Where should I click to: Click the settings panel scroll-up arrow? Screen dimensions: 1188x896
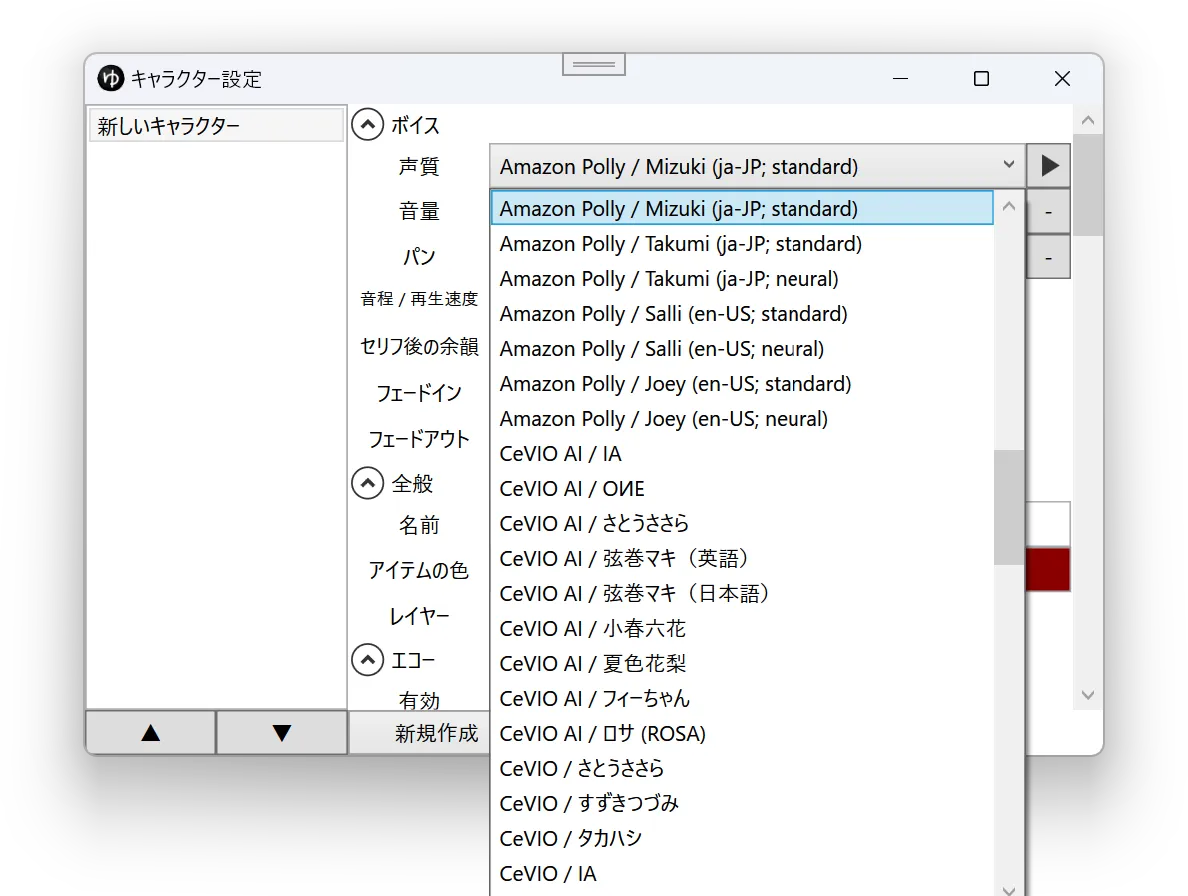point(1088,120)
